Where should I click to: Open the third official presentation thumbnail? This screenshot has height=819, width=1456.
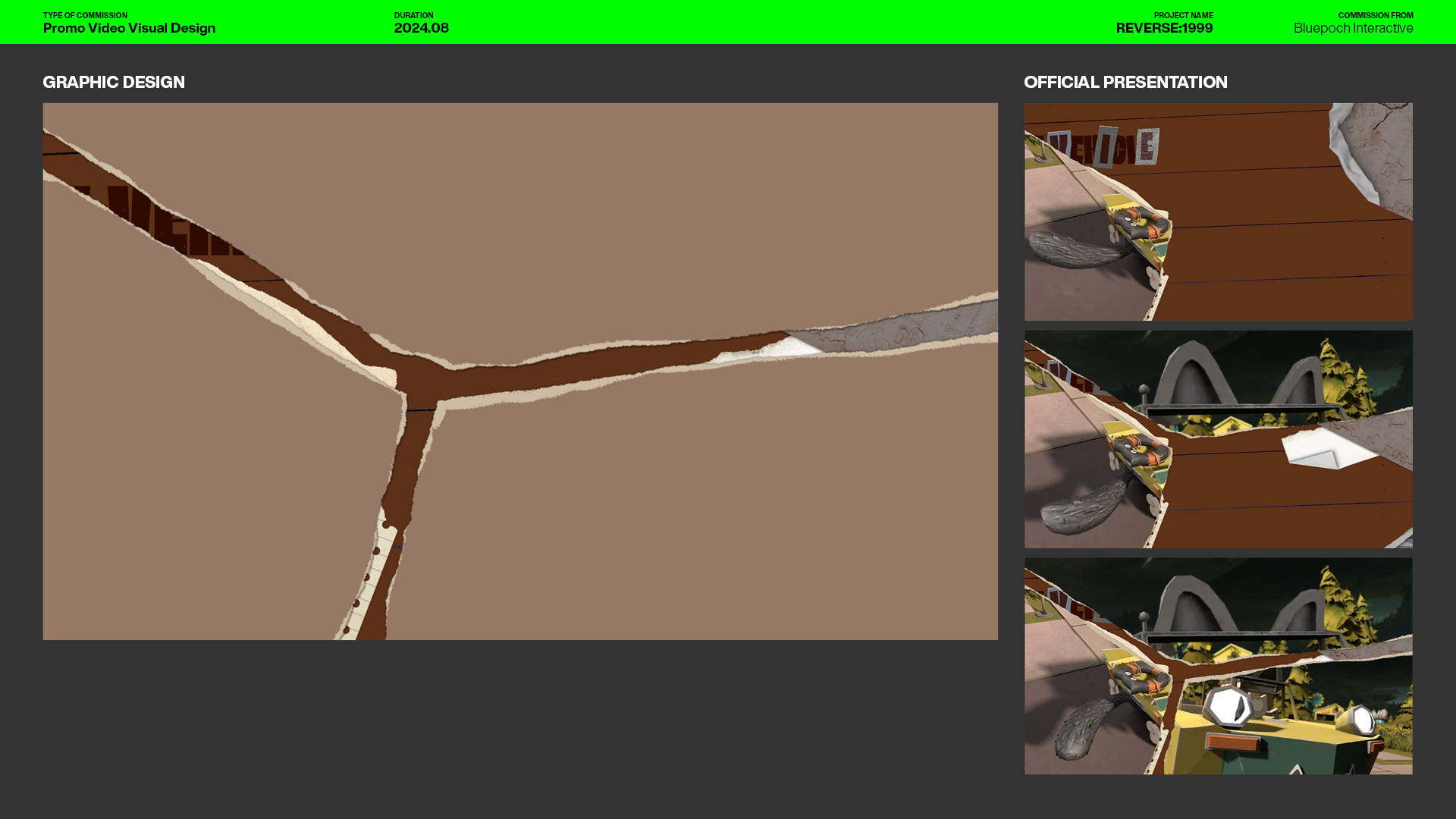click(x=1218, y=666)
